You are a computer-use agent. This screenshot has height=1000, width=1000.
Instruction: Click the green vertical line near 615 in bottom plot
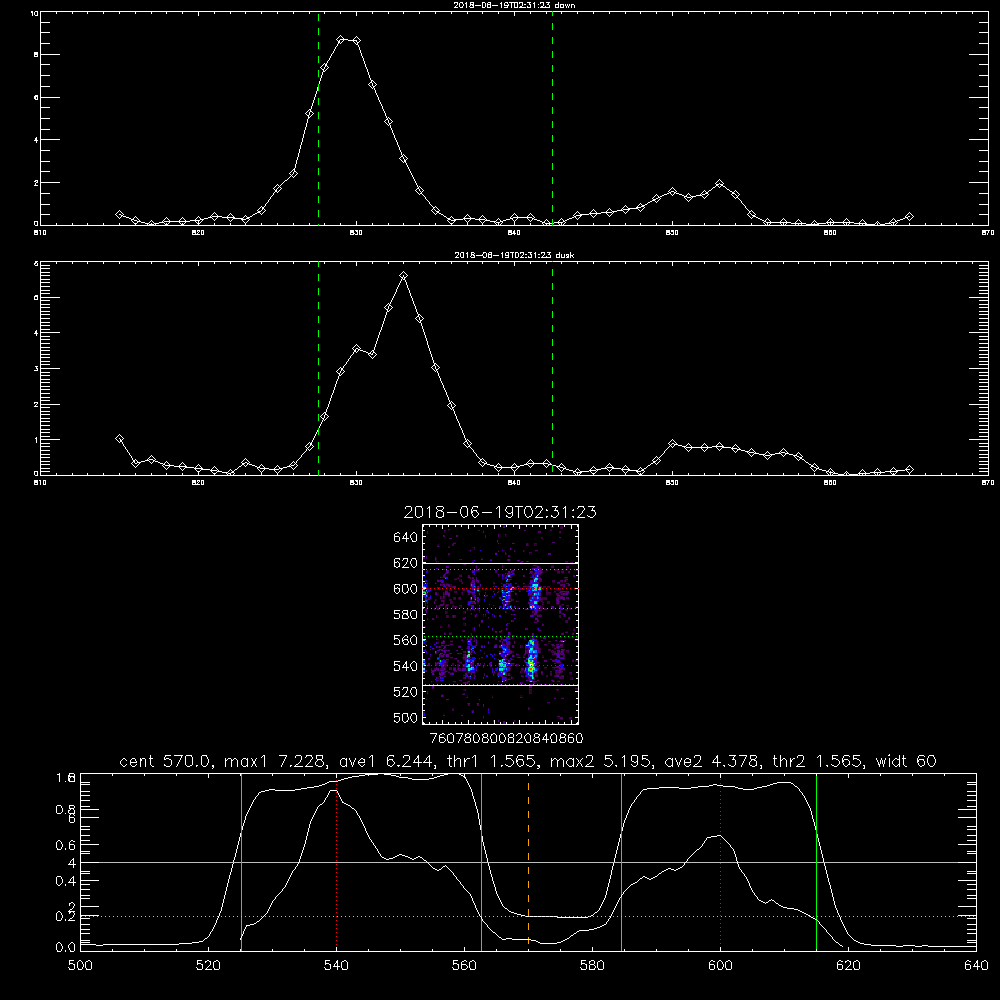pos(816,863)
